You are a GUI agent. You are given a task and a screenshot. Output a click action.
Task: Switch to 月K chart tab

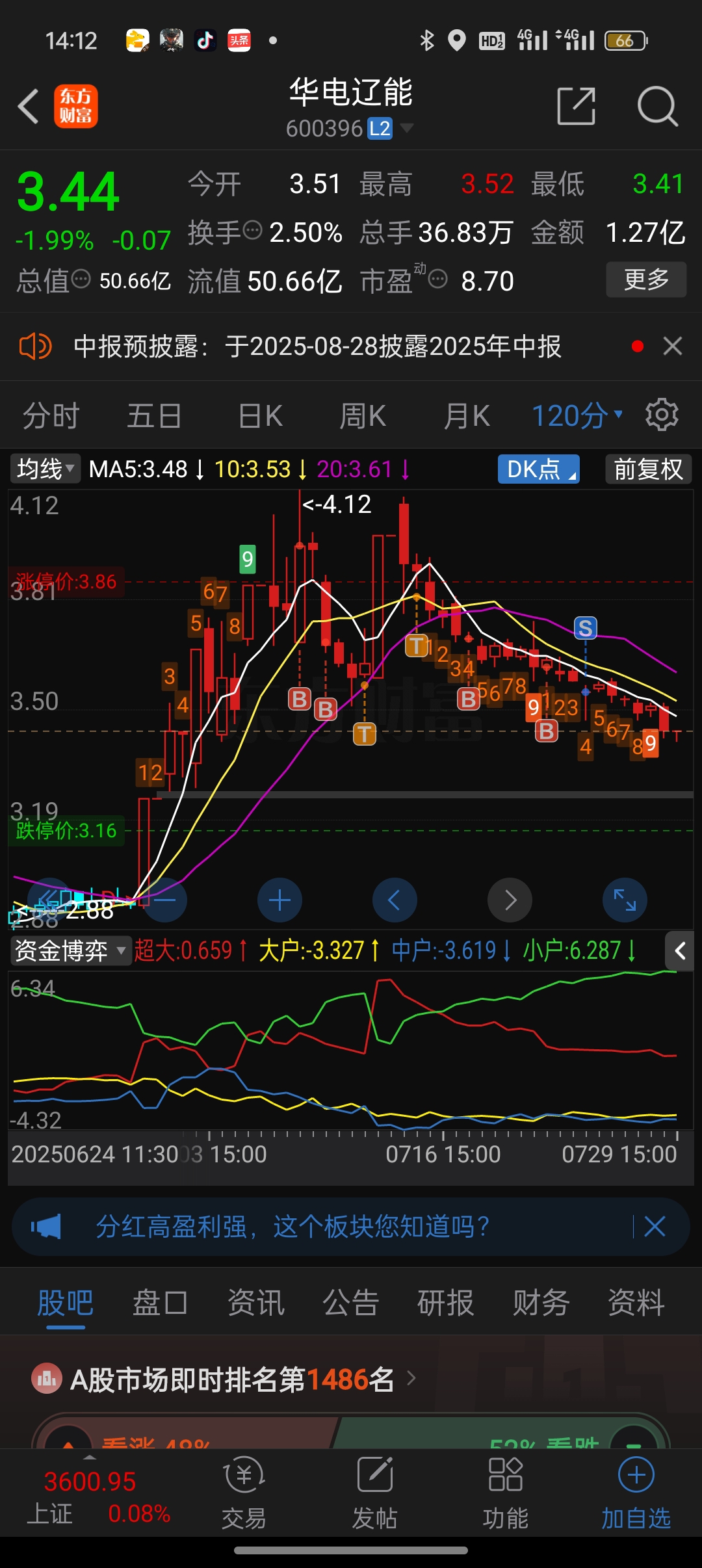466,415
